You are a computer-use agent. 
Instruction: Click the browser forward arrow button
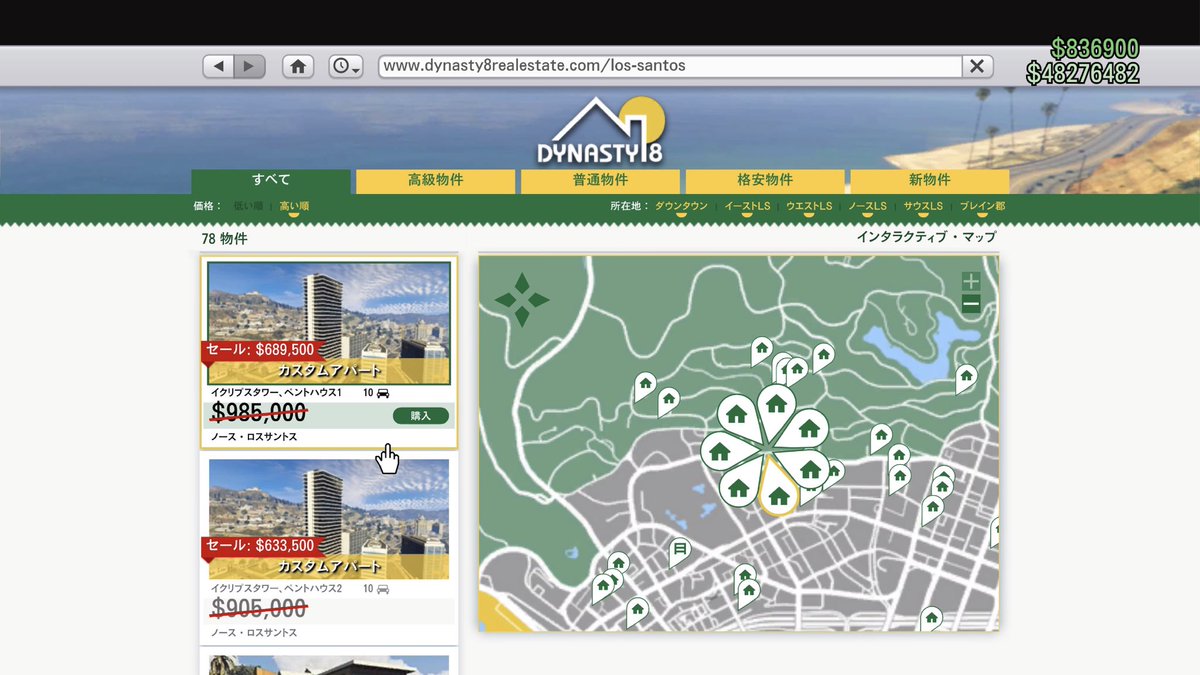[248, 66]
